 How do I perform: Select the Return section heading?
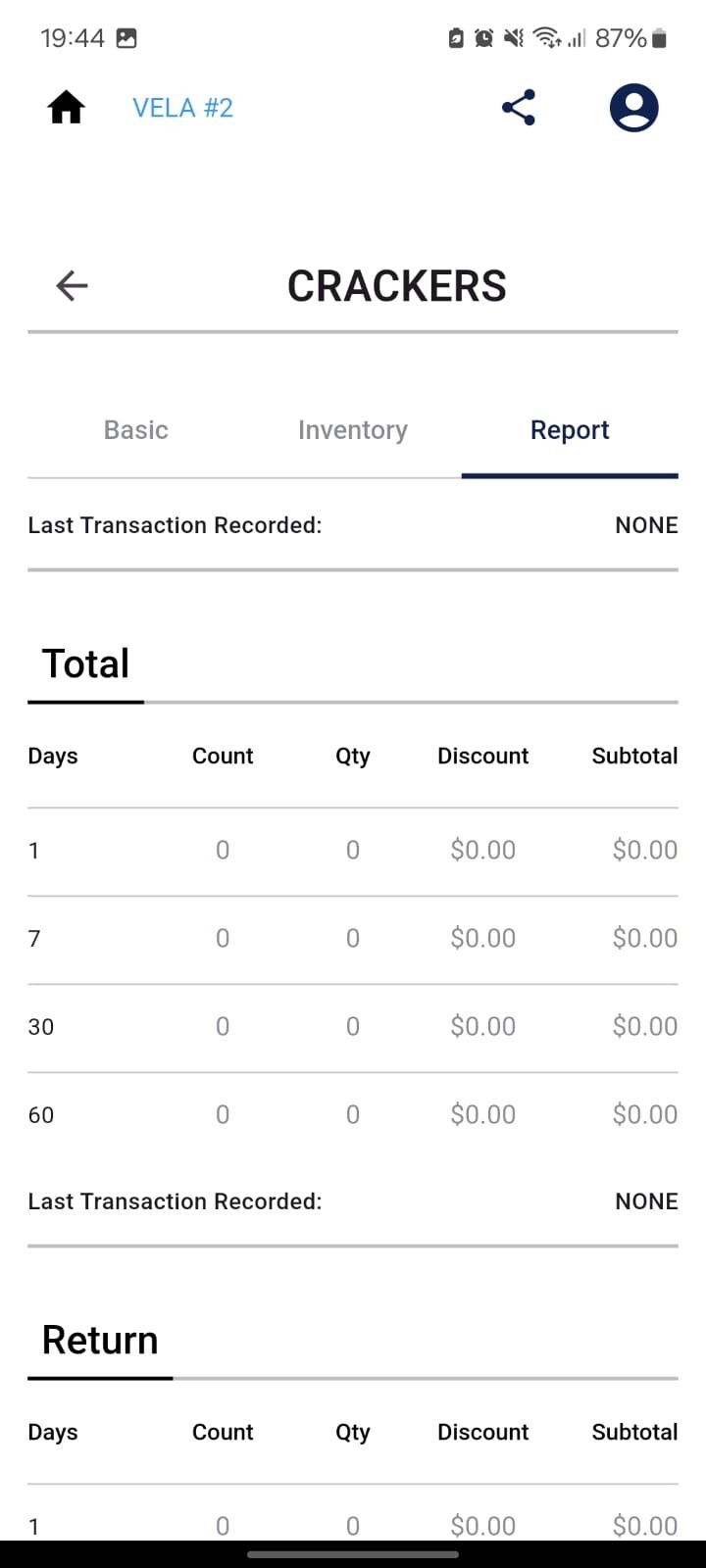(100, 1340)
